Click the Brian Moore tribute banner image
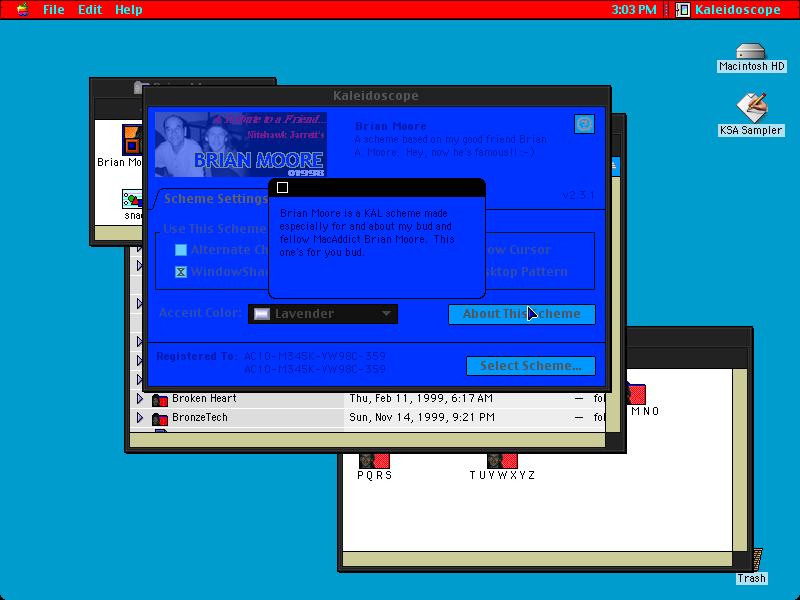Viewport: 800px width, 600px height. tap(241, 144)
